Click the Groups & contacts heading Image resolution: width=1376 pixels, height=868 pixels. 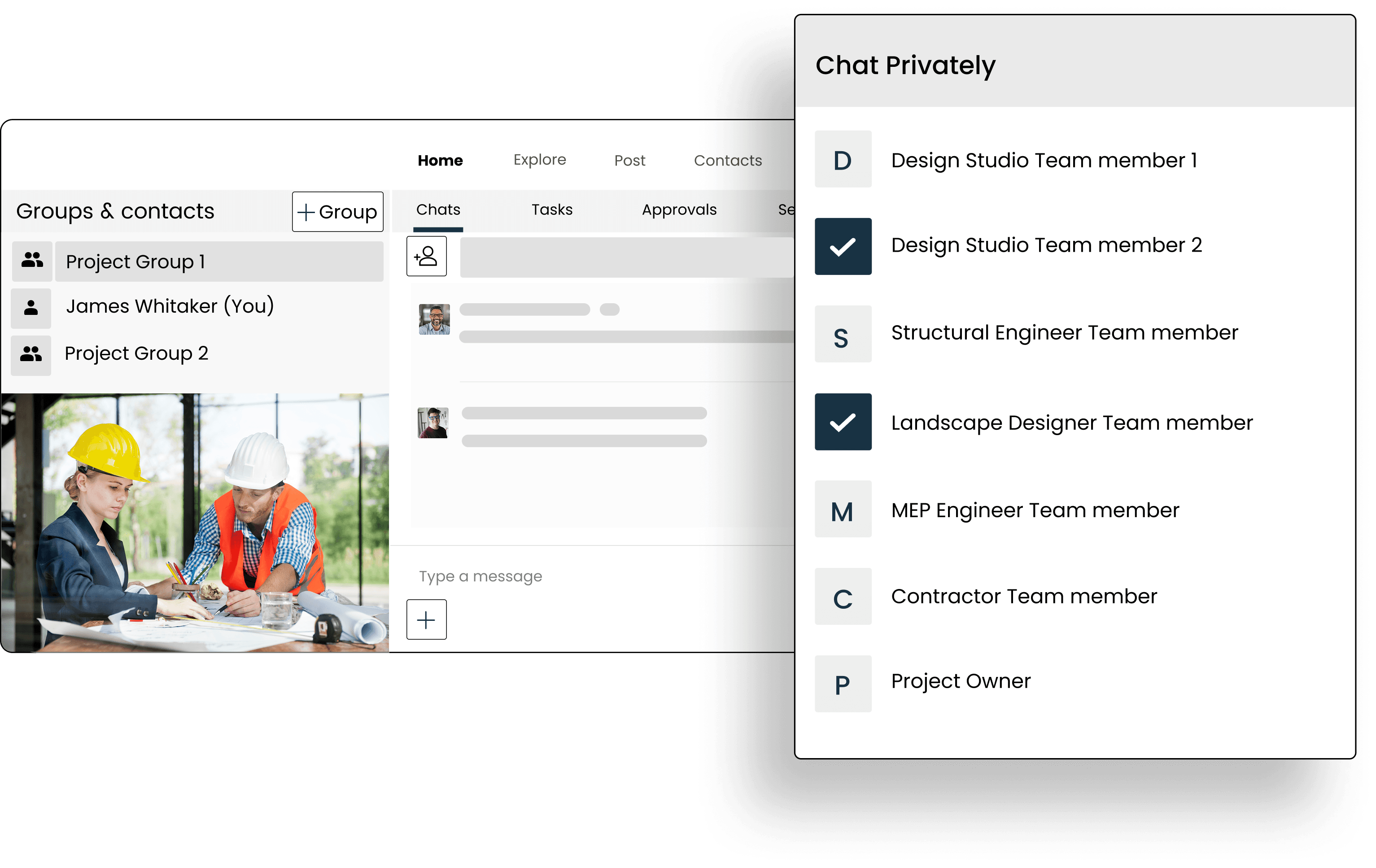pos(115,211)
